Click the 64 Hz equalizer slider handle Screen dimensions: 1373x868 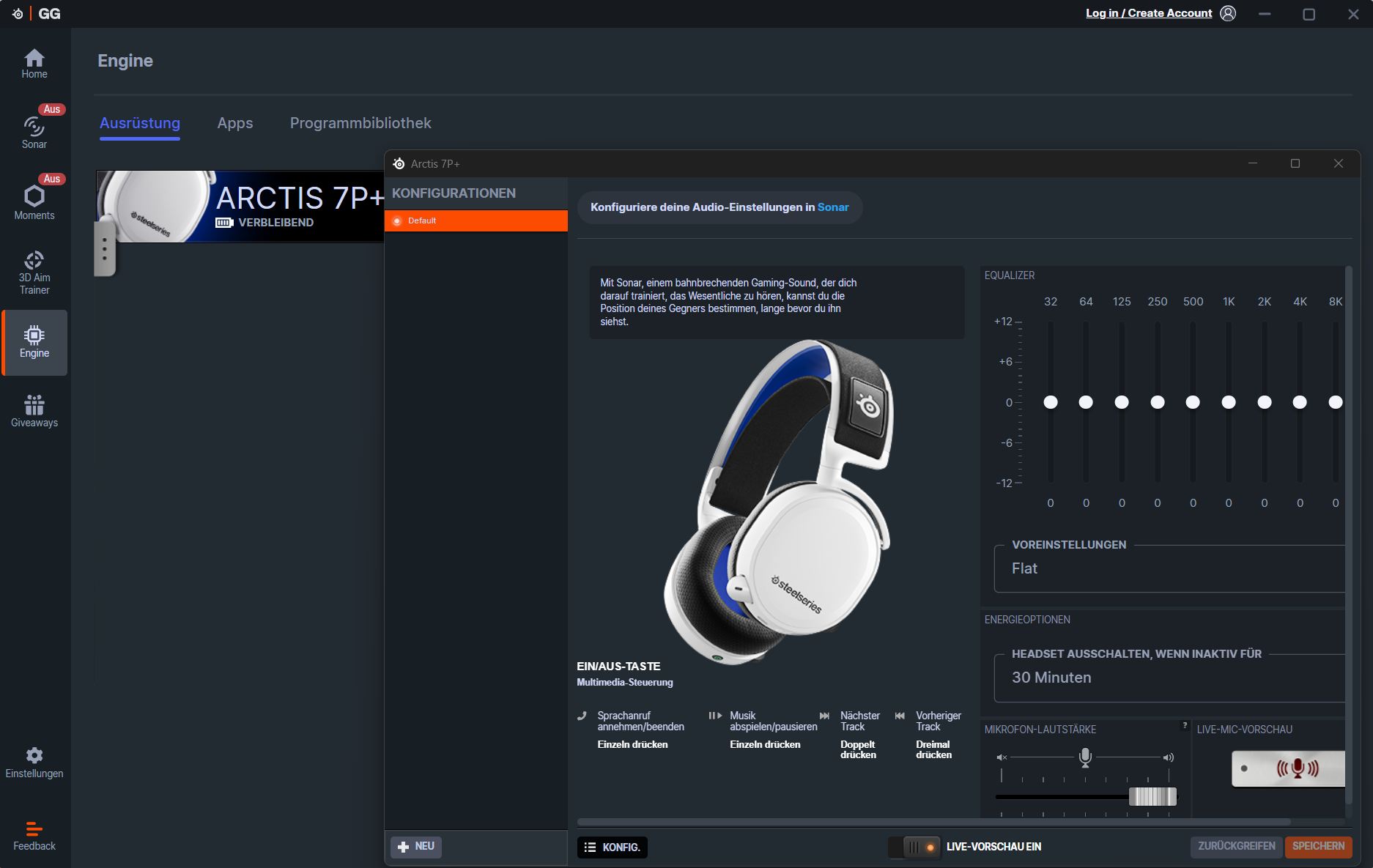click(x=1086, y=402)
